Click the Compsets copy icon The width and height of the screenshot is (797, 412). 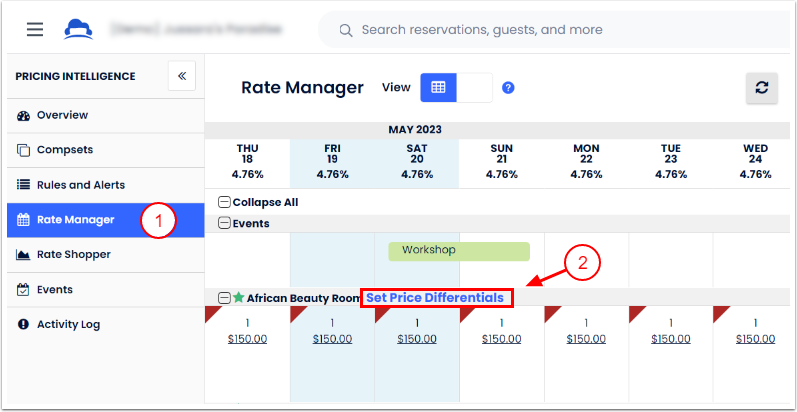pos(23,150)
